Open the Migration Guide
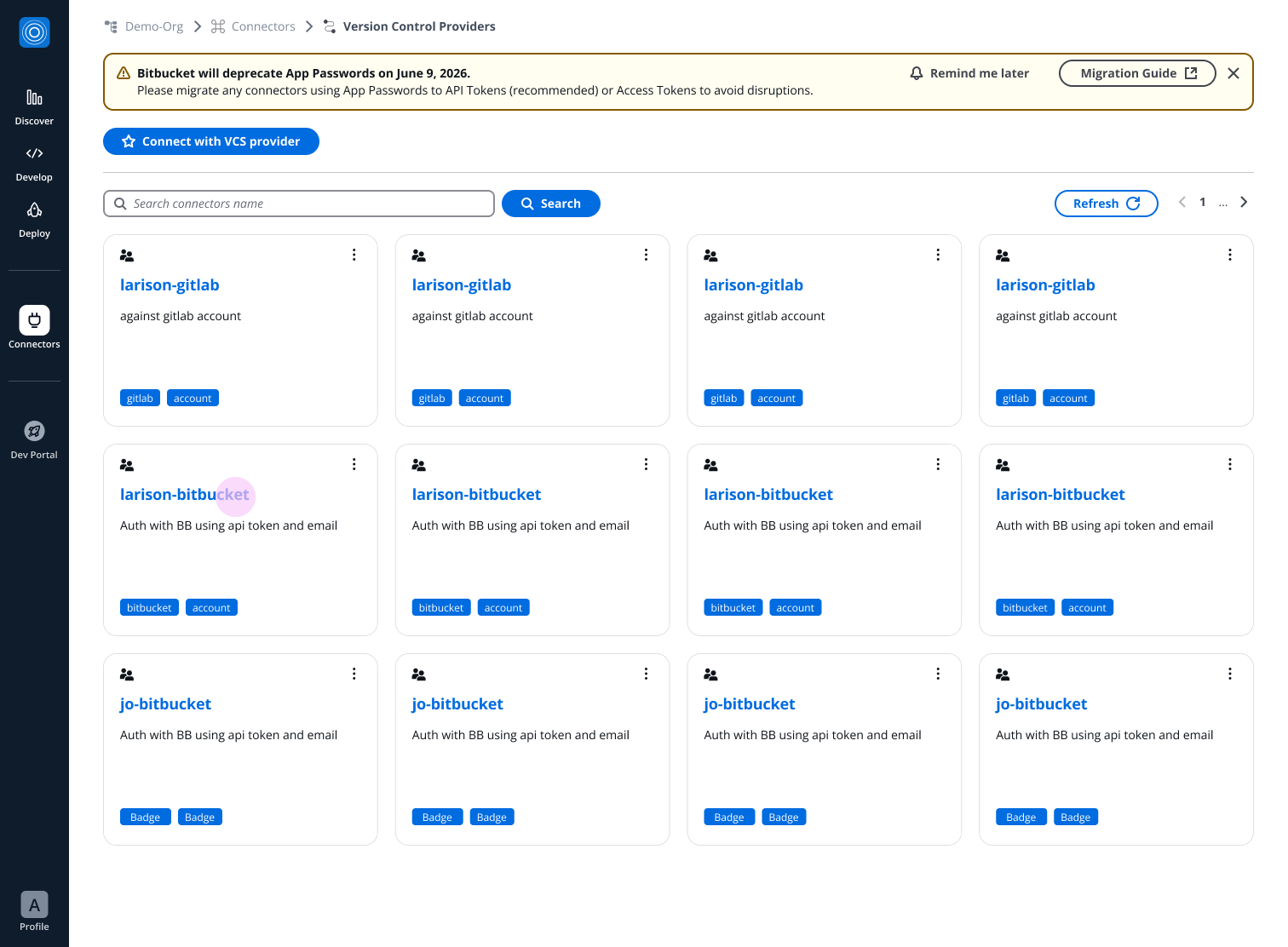Image resolution: width=1288 pixels, height=947 pixels. pyautogui.click(x=1137, y=73)
